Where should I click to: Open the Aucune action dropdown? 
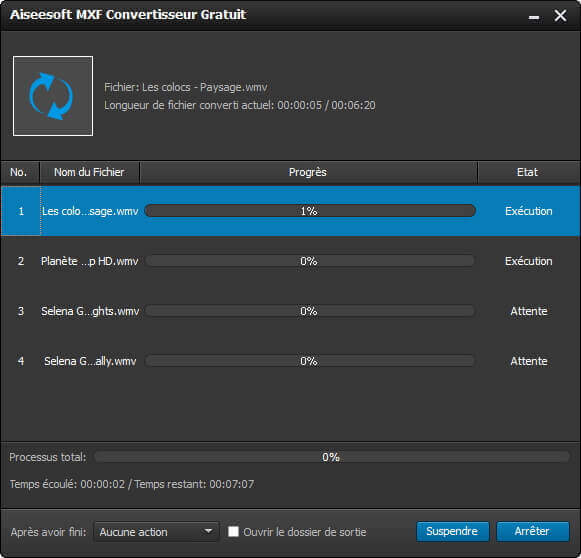pyautogui.click(x=156, y=532)
